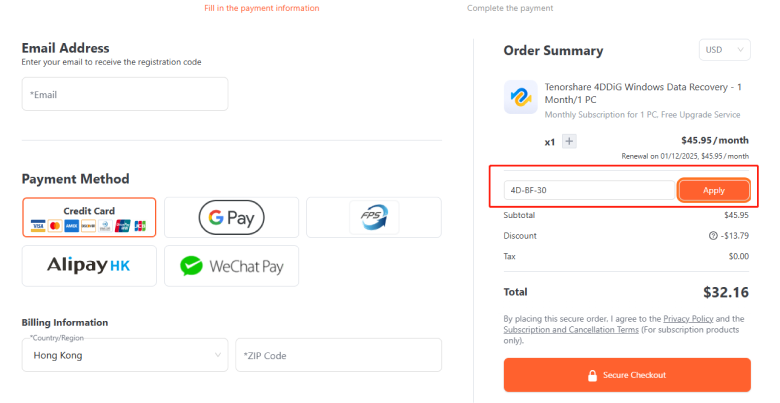Open Subscription and Cancellation Terms link
Viewport: 780px width, 403px height.
click(570, 329)
